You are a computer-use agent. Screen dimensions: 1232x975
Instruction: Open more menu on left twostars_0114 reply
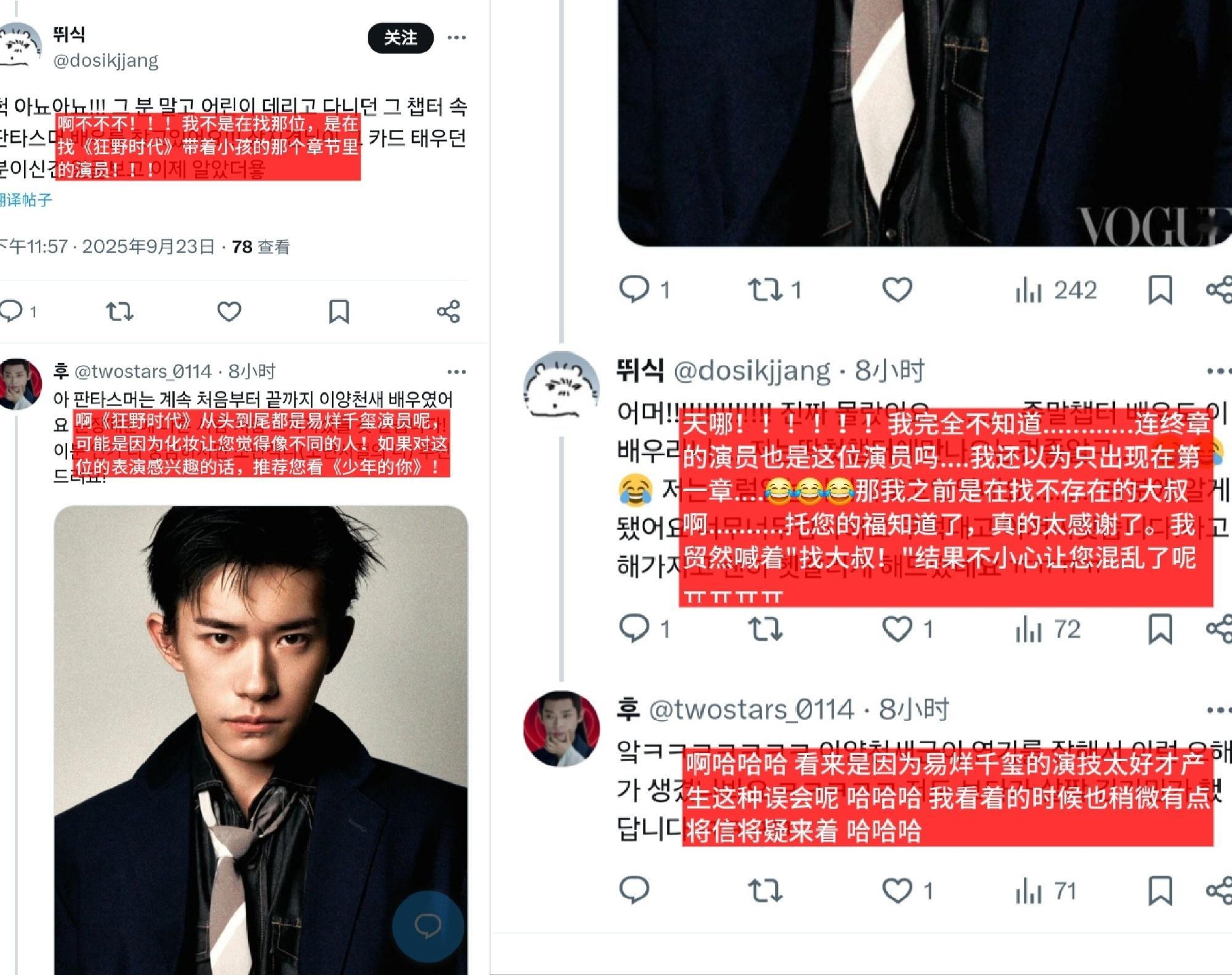pyautogui.click(x=456, y=372)
